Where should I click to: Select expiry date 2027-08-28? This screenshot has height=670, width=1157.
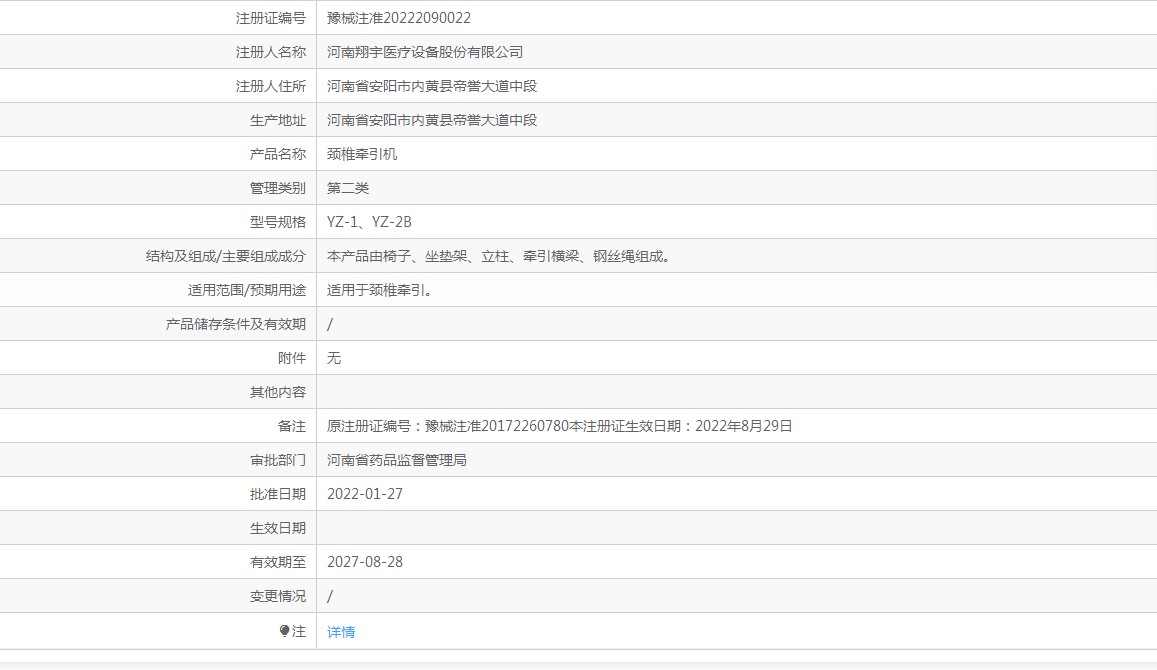click(365, 562)
